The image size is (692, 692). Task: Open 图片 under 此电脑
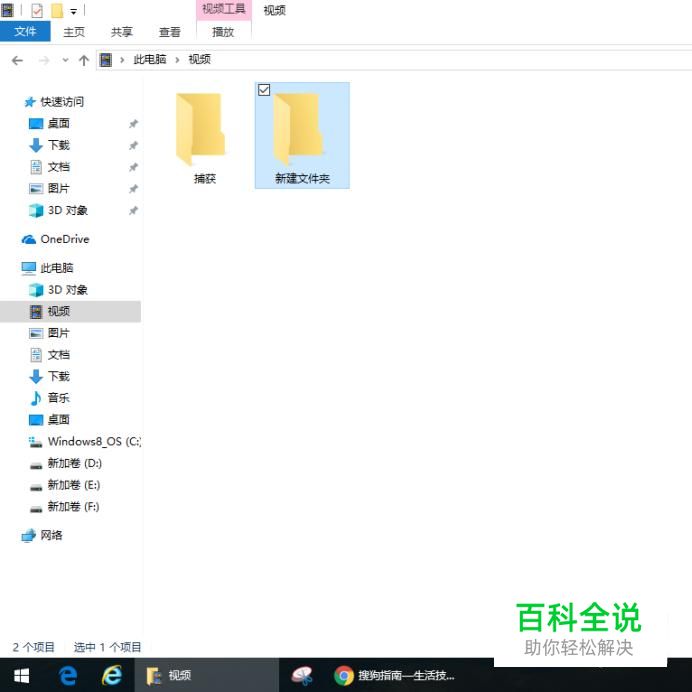(59, 333)
